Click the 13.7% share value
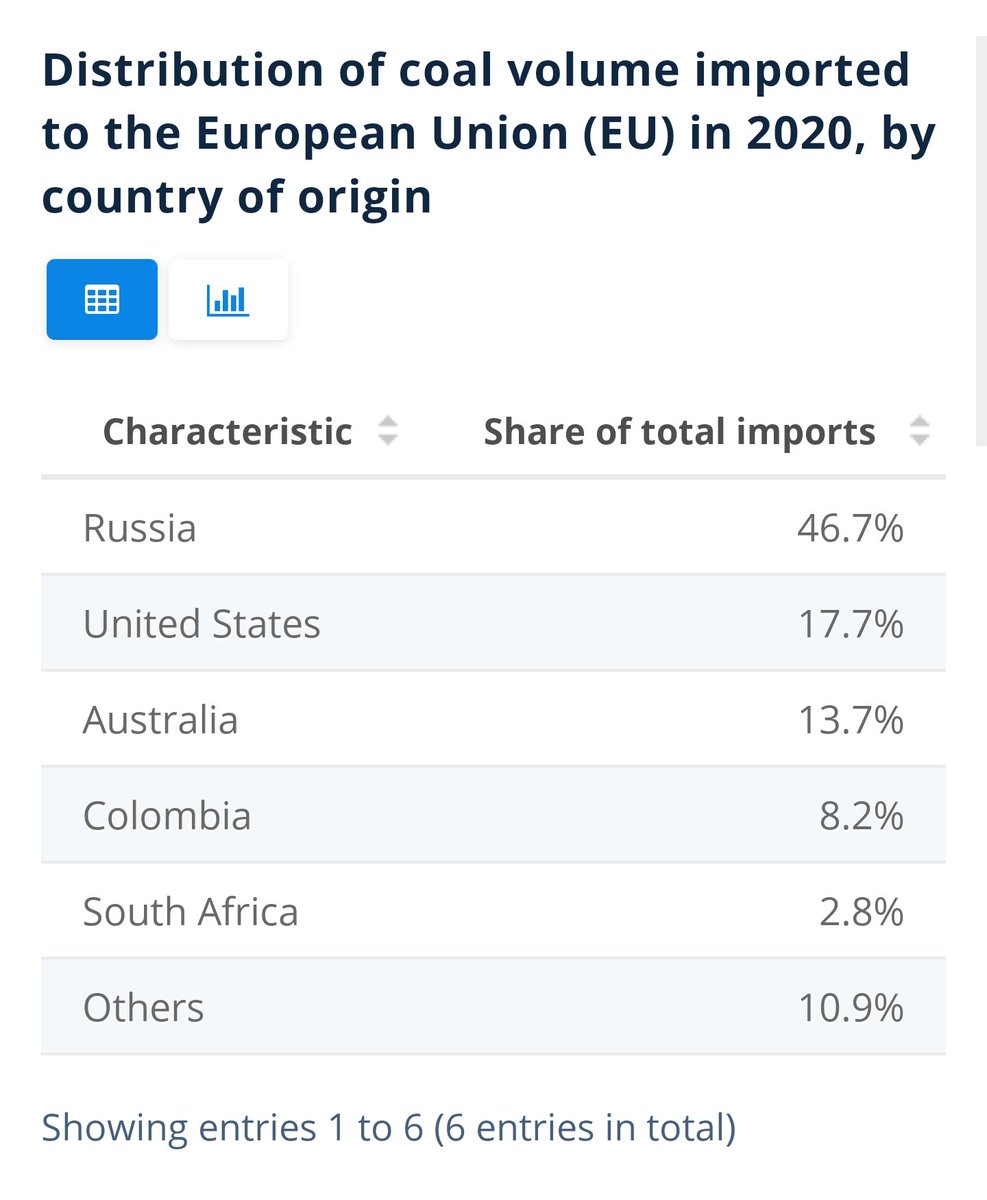This screenshot has width=987, height=1200. click(x=850, y=720)
